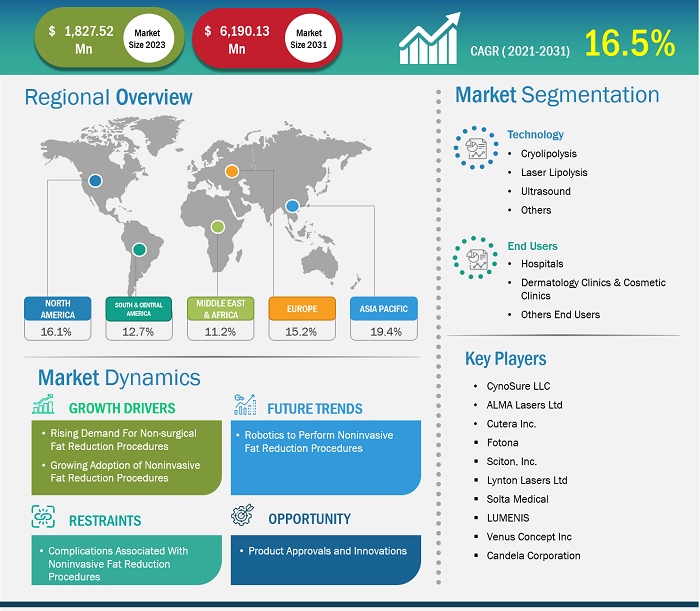This screenshot has height=611, width=700.
Task: Click the Ultrasound list item
Action: pos(546,191)
